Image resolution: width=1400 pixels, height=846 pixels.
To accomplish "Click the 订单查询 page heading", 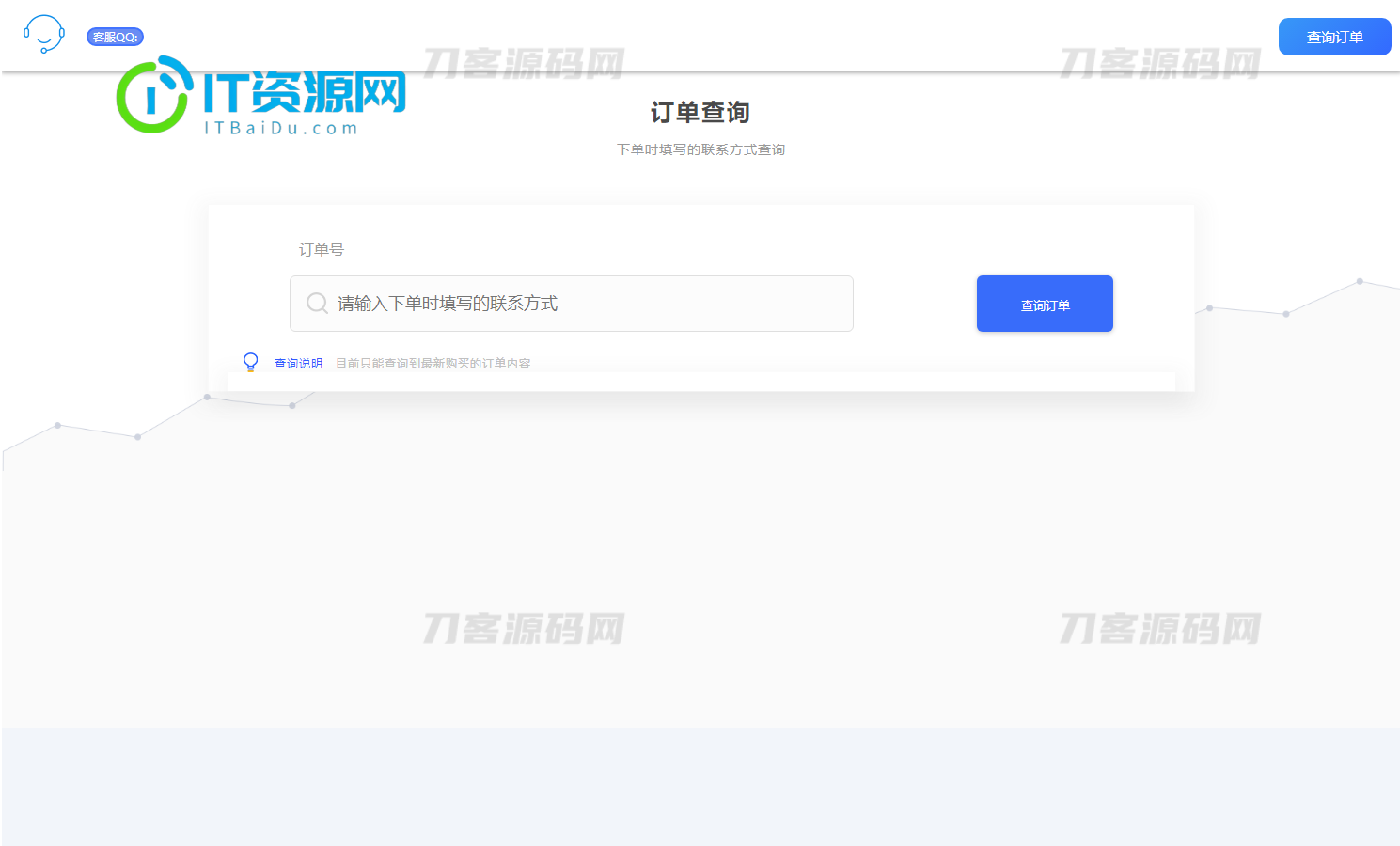I will pyautogui.click(x=700, y=113).
